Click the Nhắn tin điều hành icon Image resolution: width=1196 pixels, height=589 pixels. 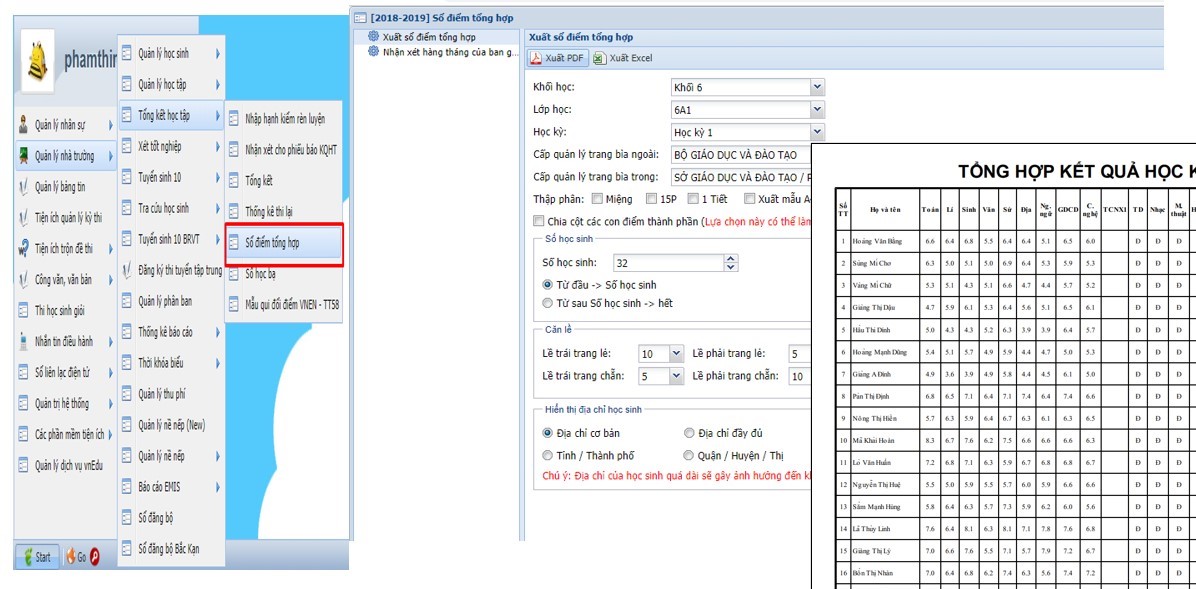24,342
